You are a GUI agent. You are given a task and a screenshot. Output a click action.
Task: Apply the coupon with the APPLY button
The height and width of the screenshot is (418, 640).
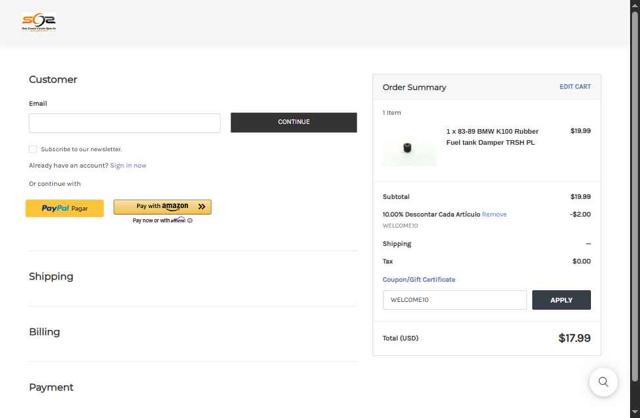coord(561,300)
